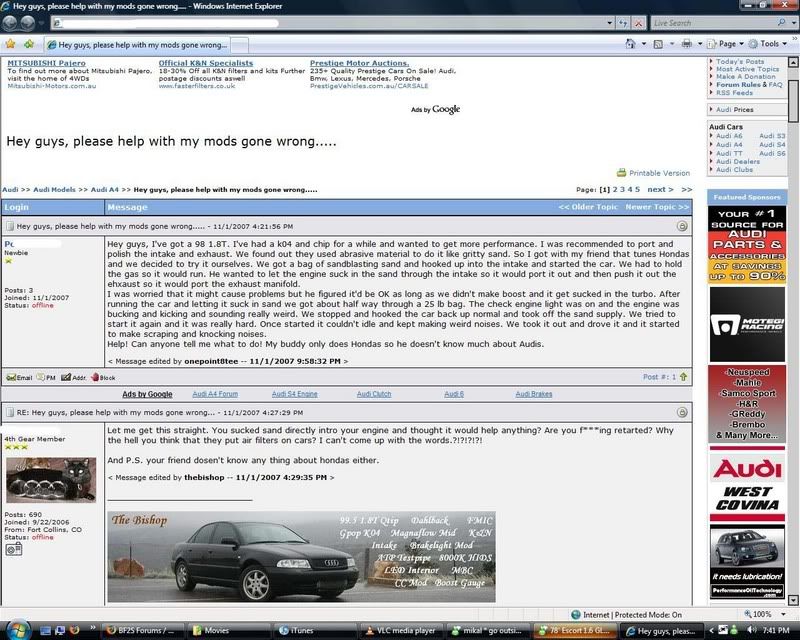Click the browser Back arrow button
The image size is (800, 640).
click(x=10, y=23)
